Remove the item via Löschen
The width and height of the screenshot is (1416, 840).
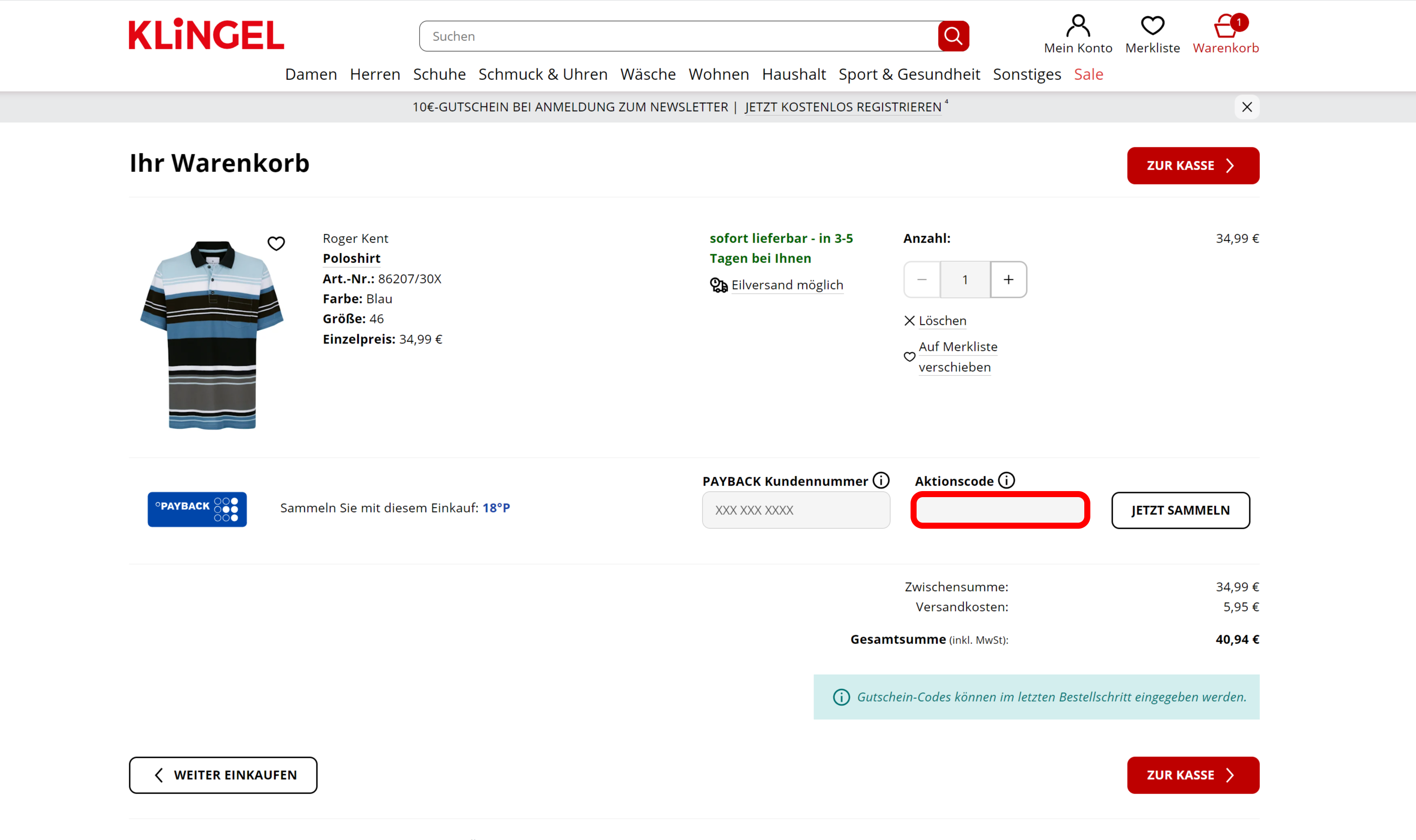[x=935, y=321]
